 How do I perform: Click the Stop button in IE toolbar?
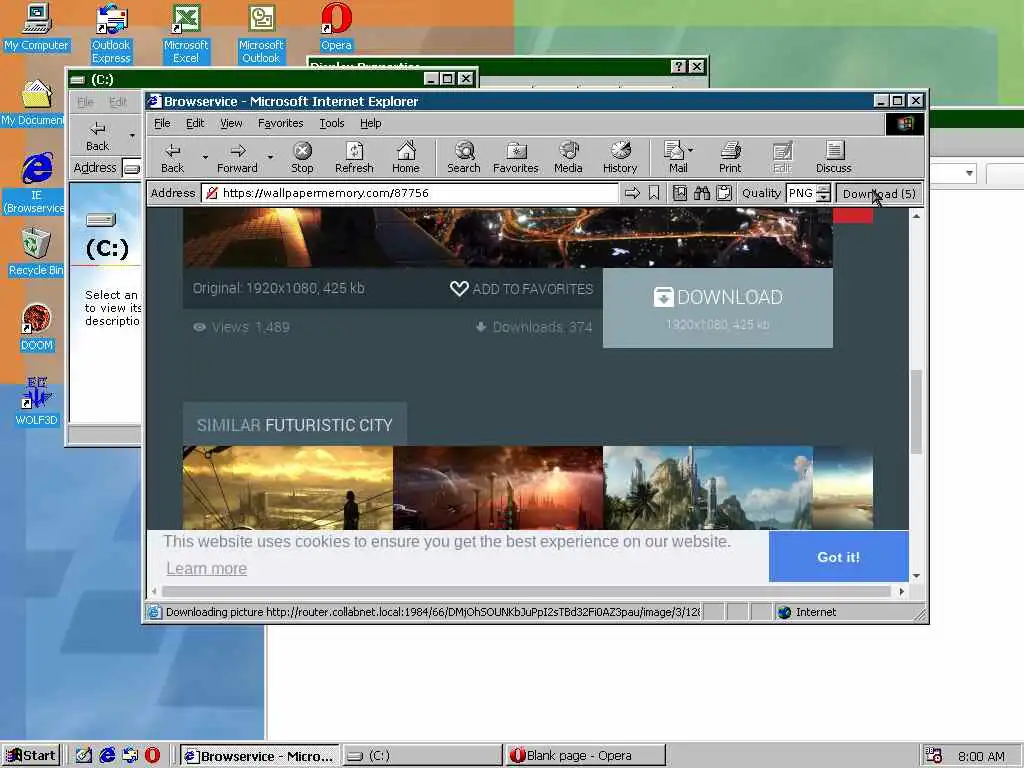click(x=302, y=157)
